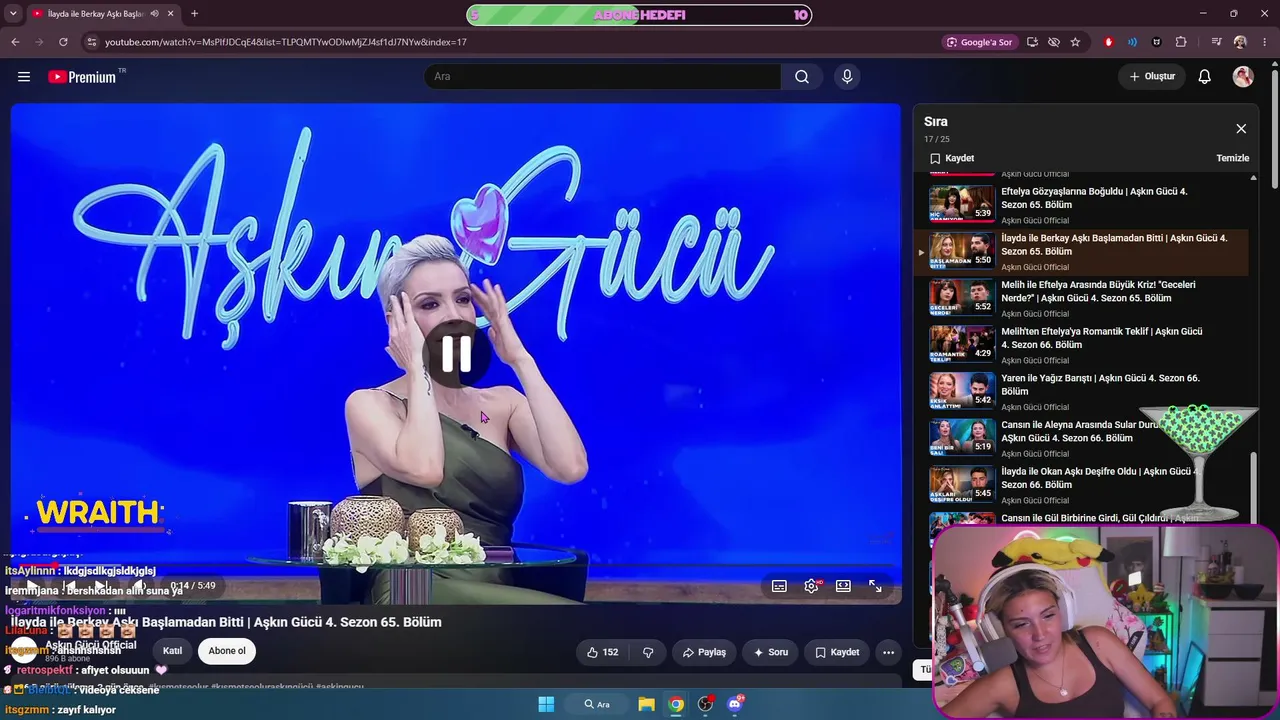Seek on the video progress bar
Image resolution: width=1280 pixels, height=720 pixels.
pos(456,565)
